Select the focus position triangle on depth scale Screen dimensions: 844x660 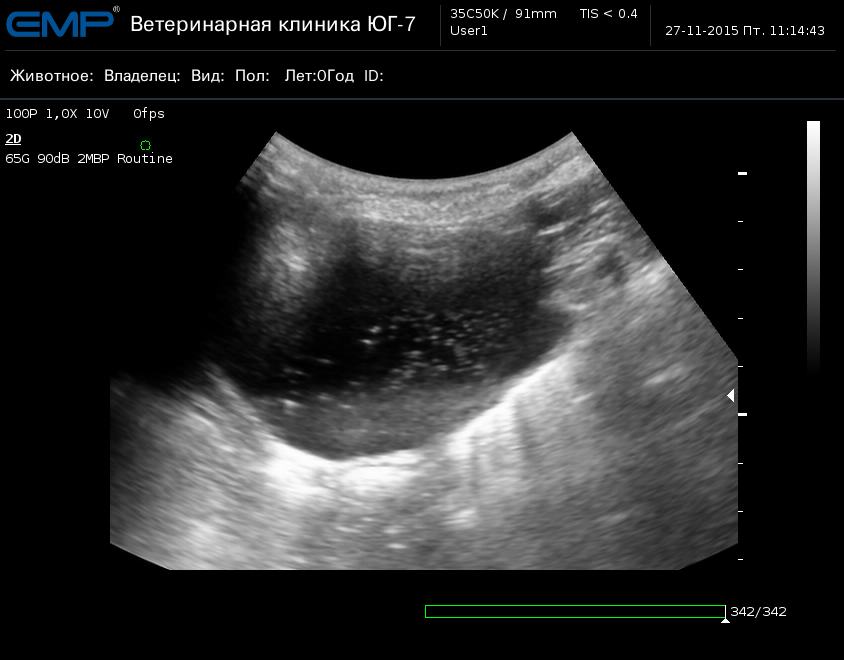[x=730, y=396]
